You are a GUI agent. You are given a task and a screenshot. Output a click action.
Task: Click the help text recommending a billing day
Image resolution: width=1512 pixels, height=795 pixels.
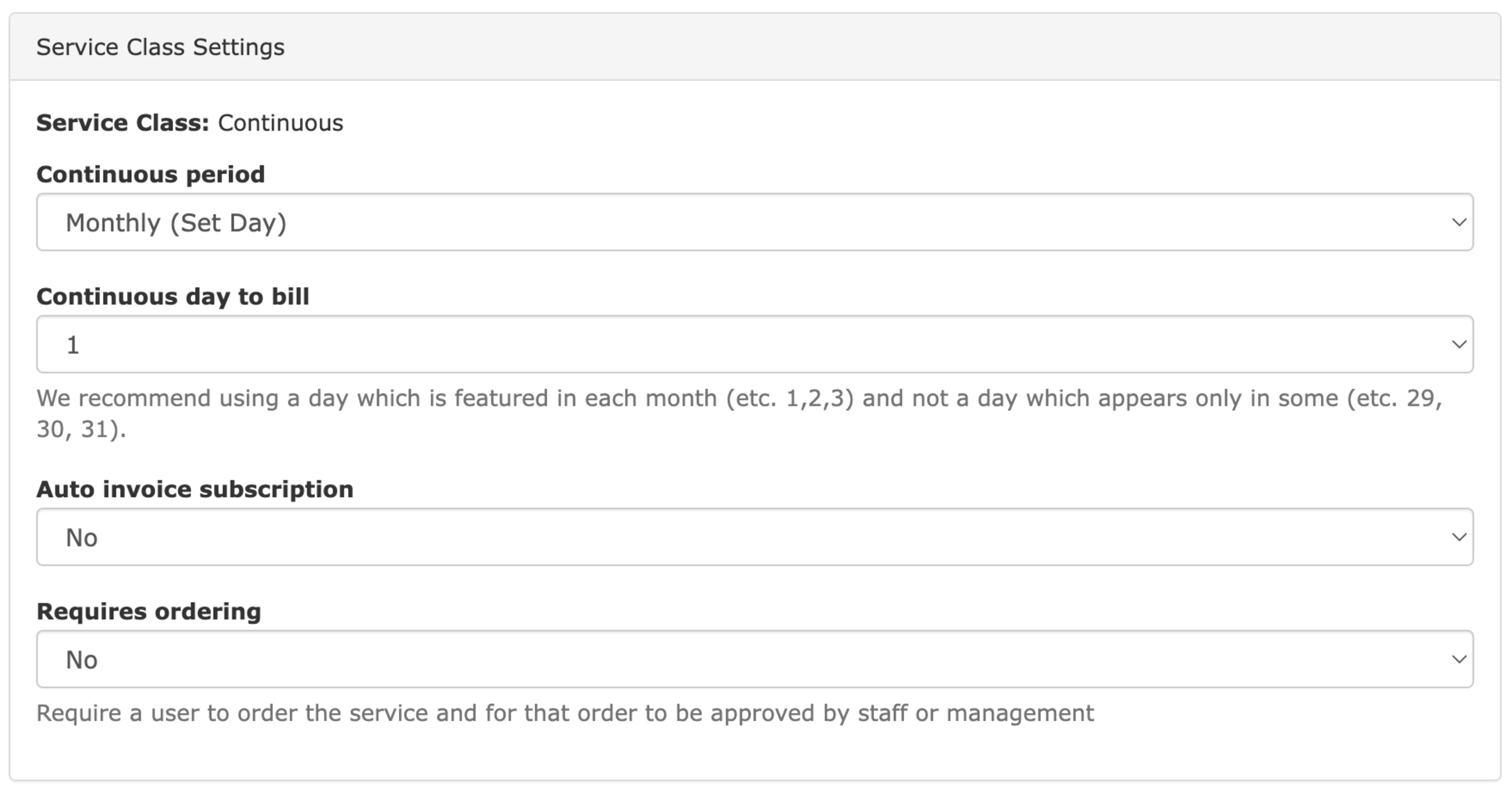740,414
